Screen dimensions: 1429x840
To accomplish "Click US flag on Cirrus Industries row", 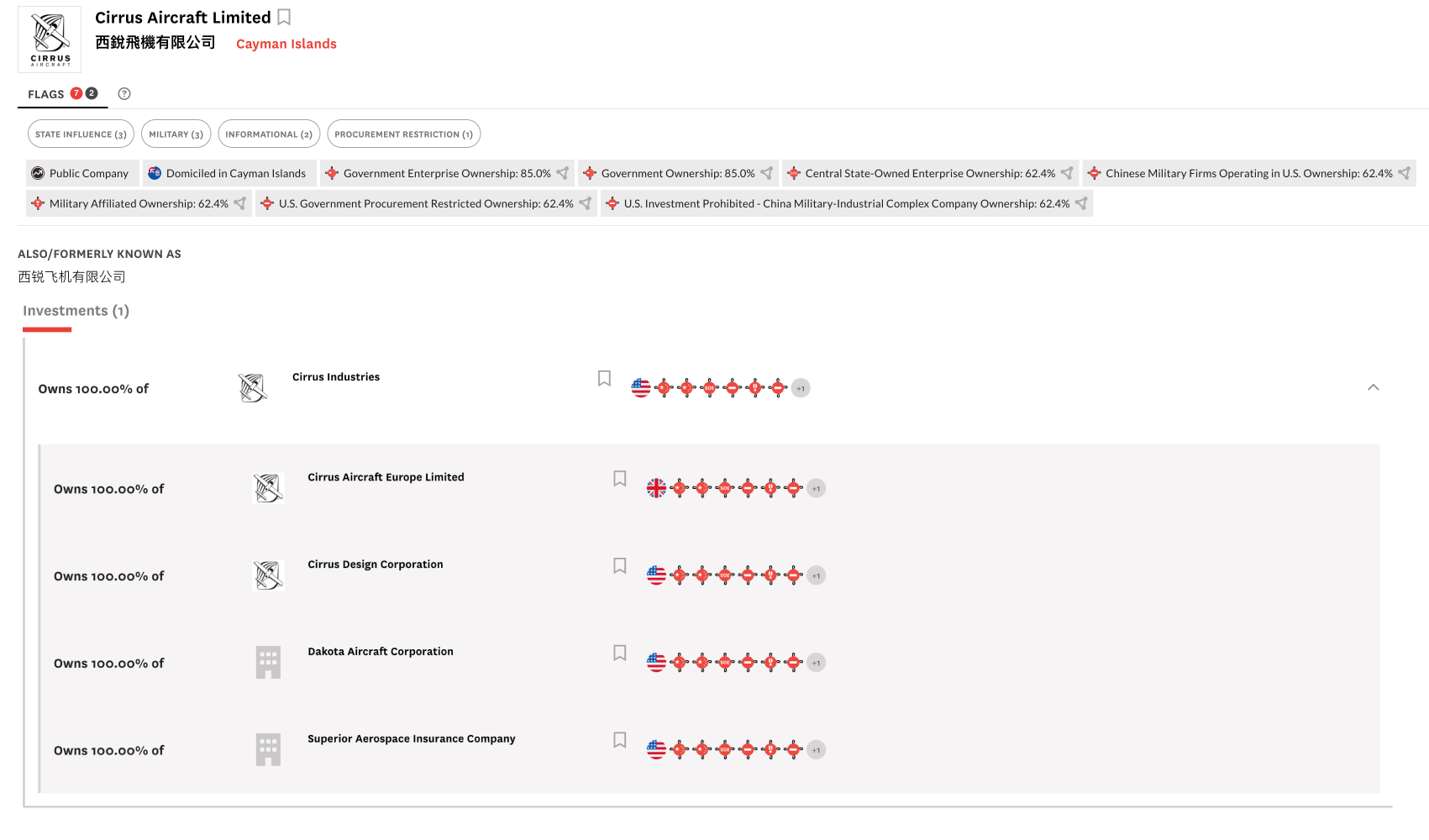I will [641, 388].
